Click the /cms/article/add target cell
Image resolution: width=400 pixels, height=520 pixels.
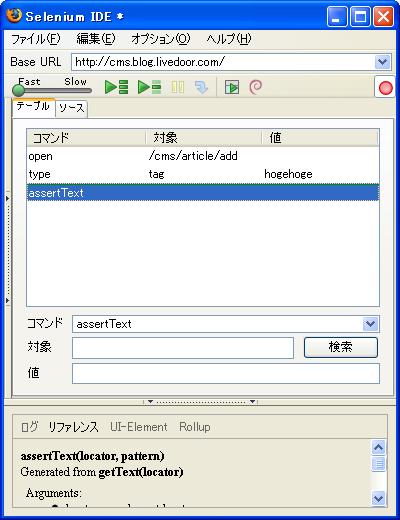tap(193, 156)
